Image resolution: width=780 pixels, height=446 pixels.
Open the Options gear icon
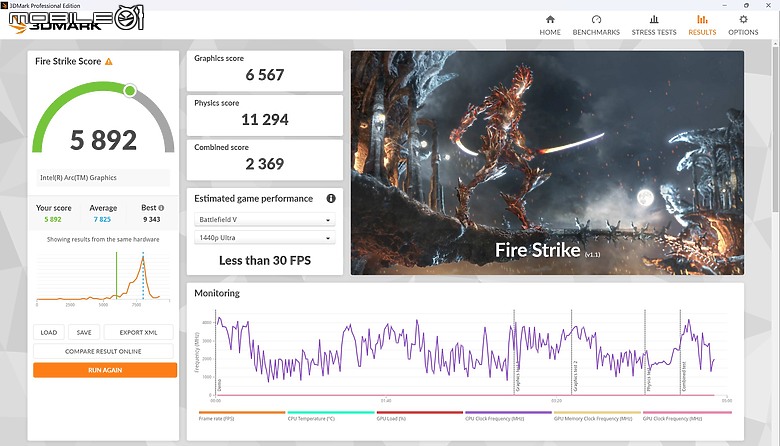pyautogui.click(x=743, y=19)
